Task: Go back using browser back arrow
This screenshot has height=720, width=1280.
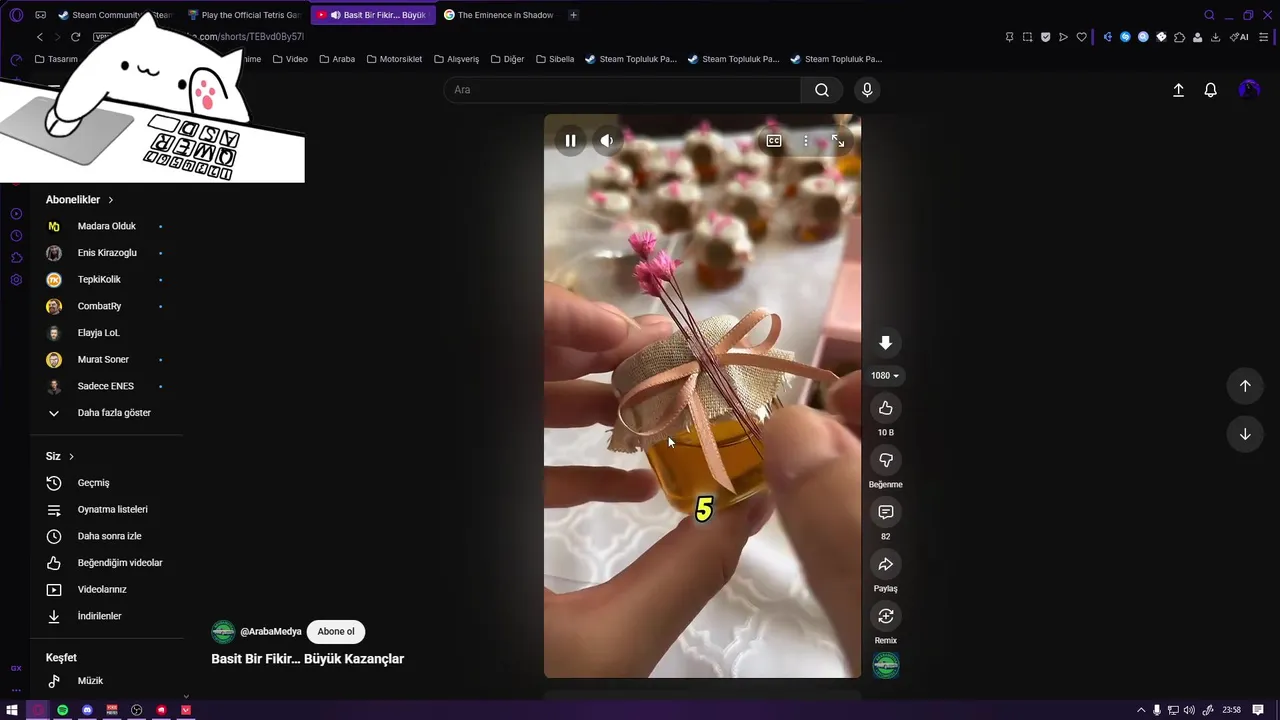Action: pyautogui.click(x=40, y=37)
